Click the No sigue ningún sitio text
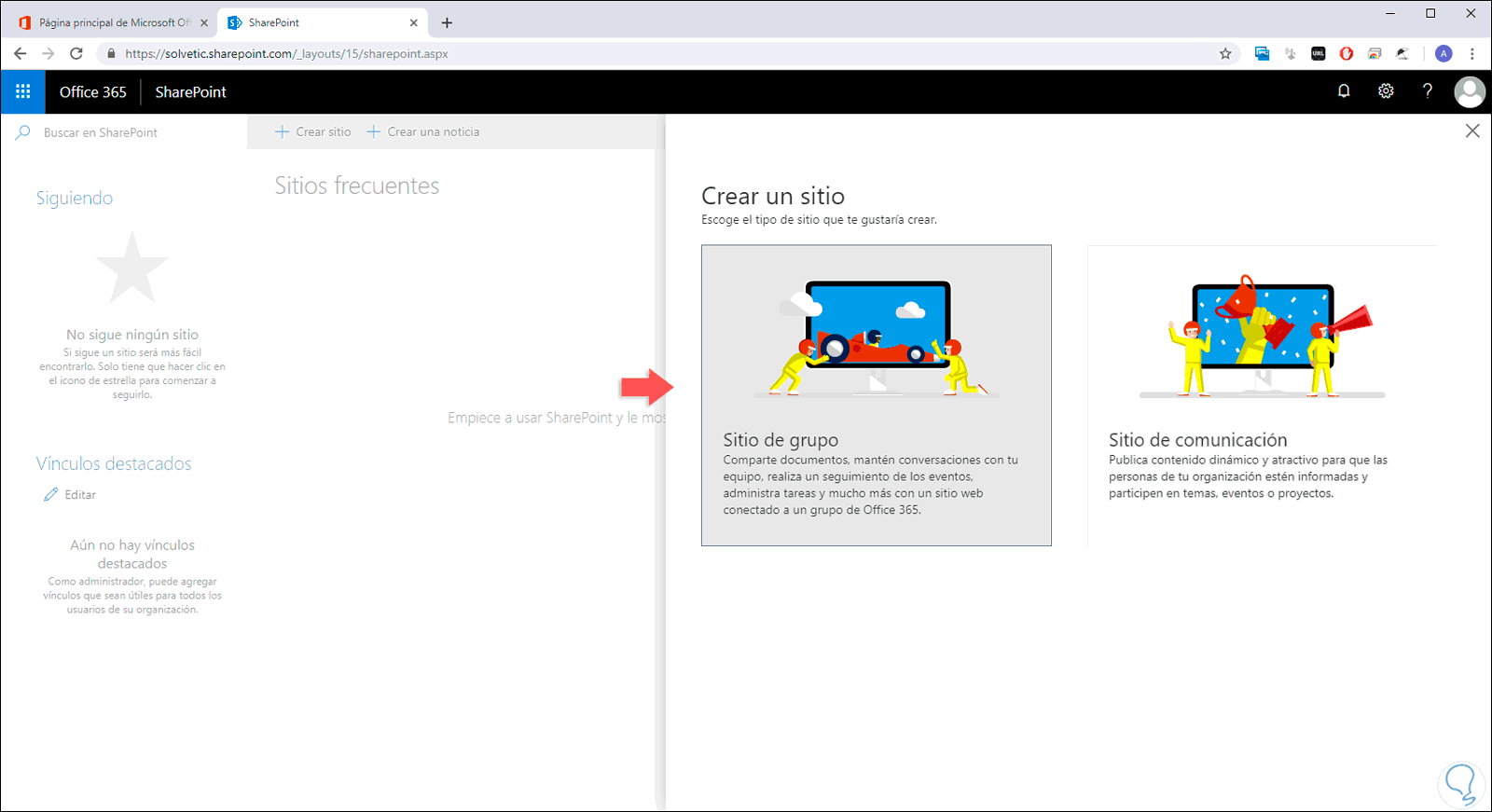This screenshot has width=1492, height=812. point(132,335)
